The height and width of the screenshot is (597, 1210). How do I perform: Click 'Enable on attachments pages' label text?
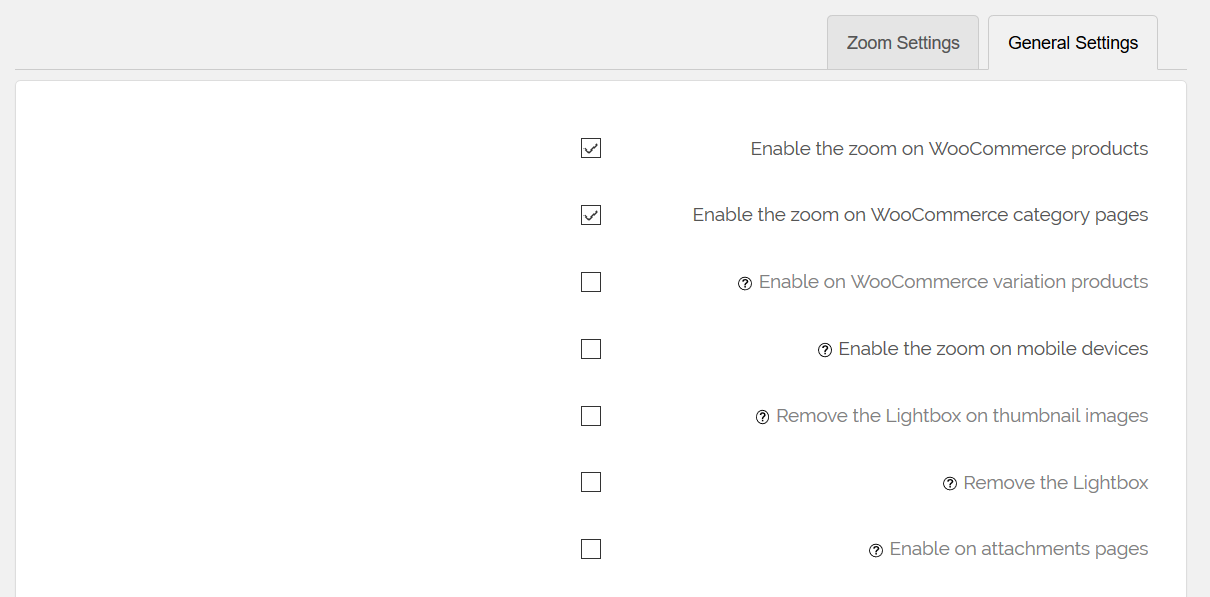click(1019, 549)
